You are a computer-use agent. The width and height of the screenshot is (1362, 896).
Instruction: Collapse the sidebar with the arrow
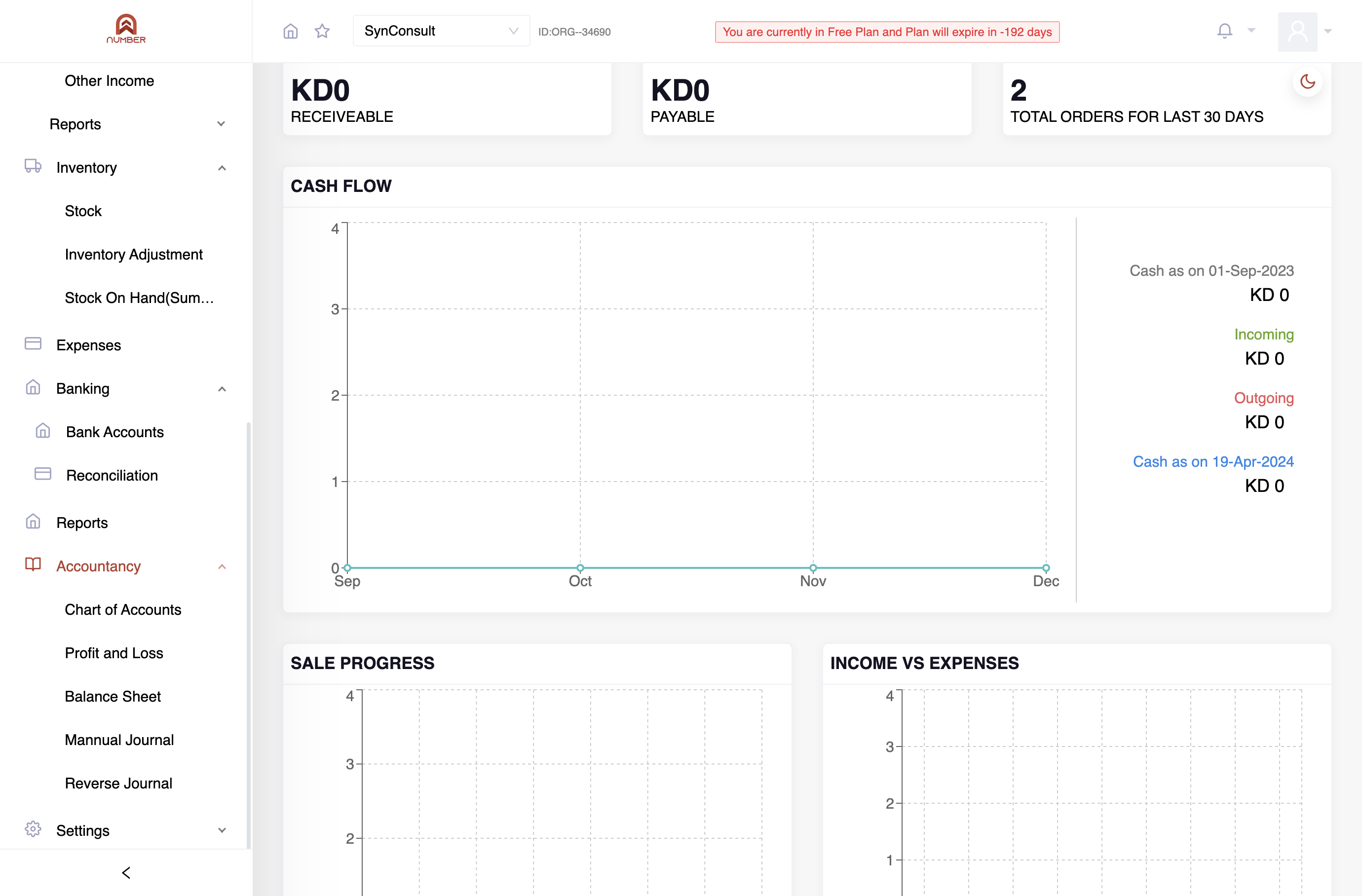pyautogui.click(x=126, y=872)
